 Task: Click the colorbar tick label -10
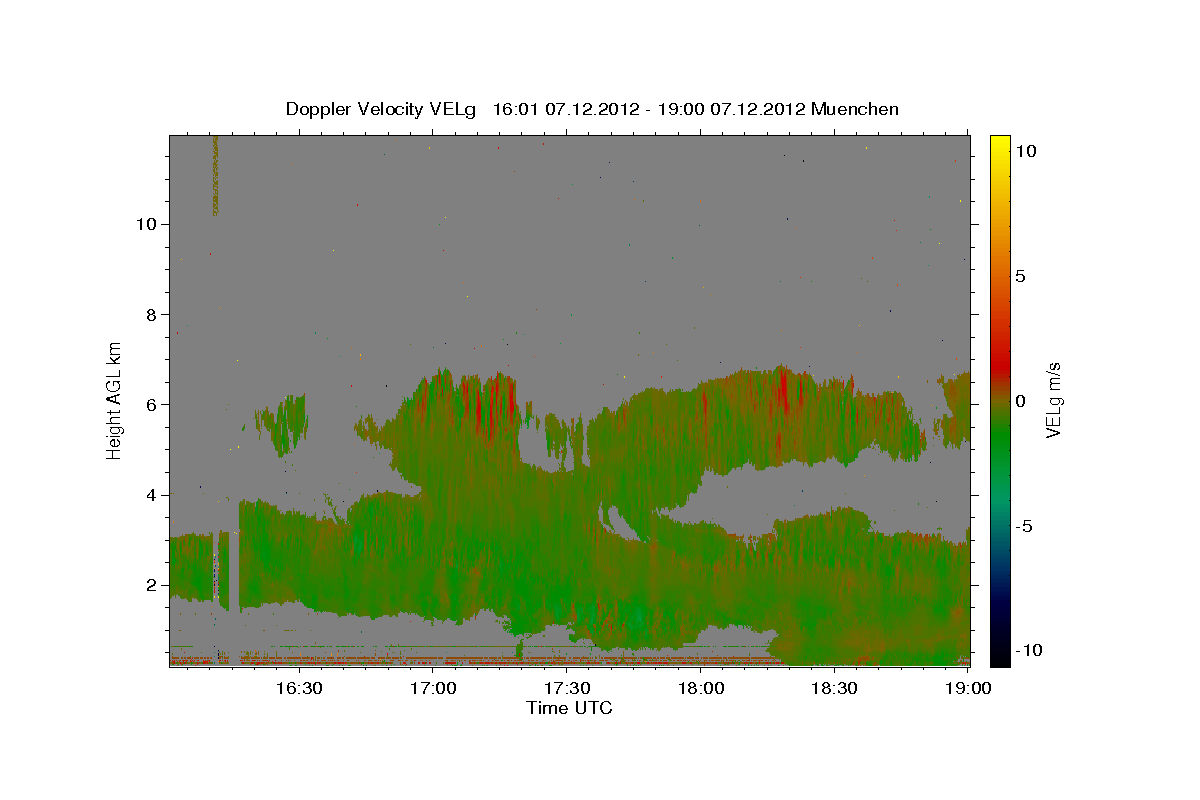[x=1028, y=650]
